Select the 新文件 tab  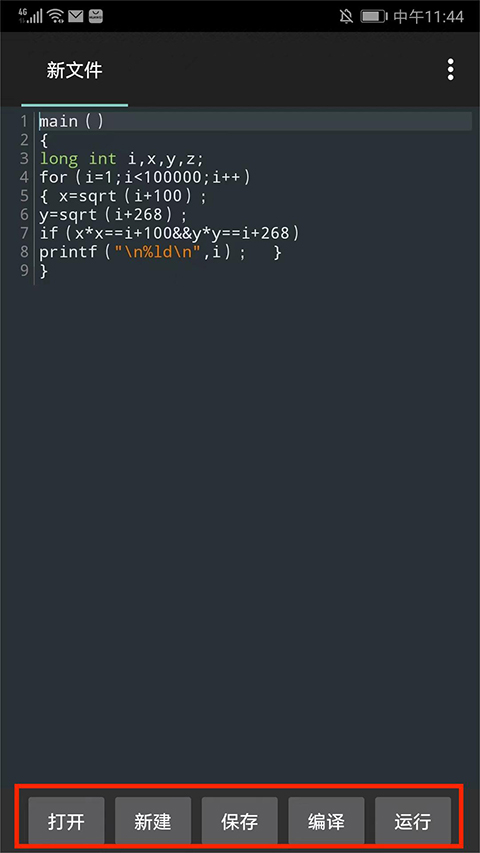tap(75, 70)
